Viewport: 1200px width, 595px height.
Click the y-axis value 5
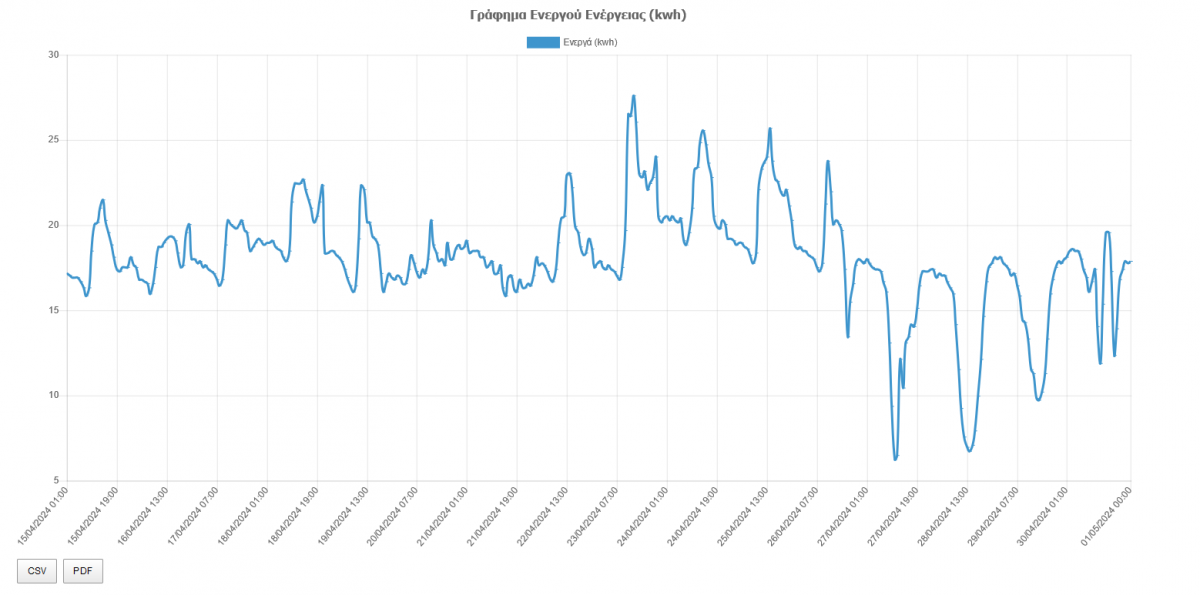(x=56, y=480)
